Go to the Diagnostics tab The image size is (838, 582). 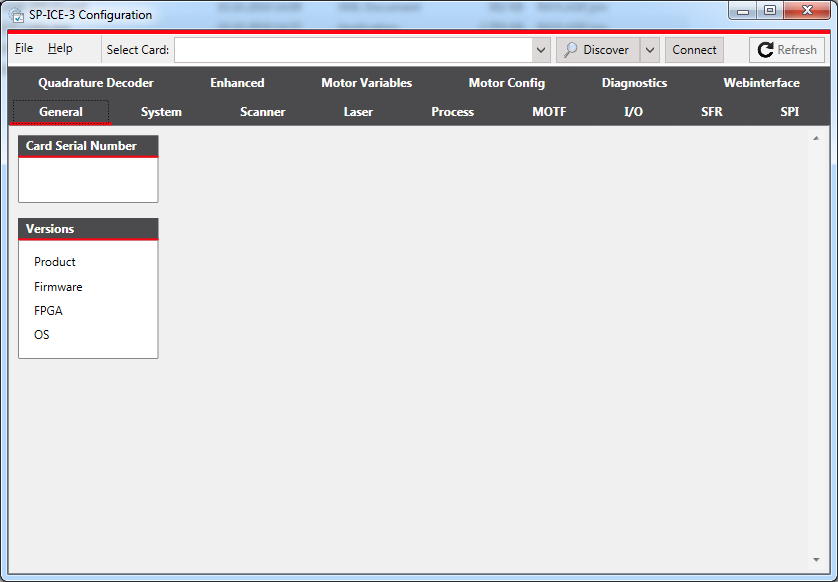click(x=634, y=83)
